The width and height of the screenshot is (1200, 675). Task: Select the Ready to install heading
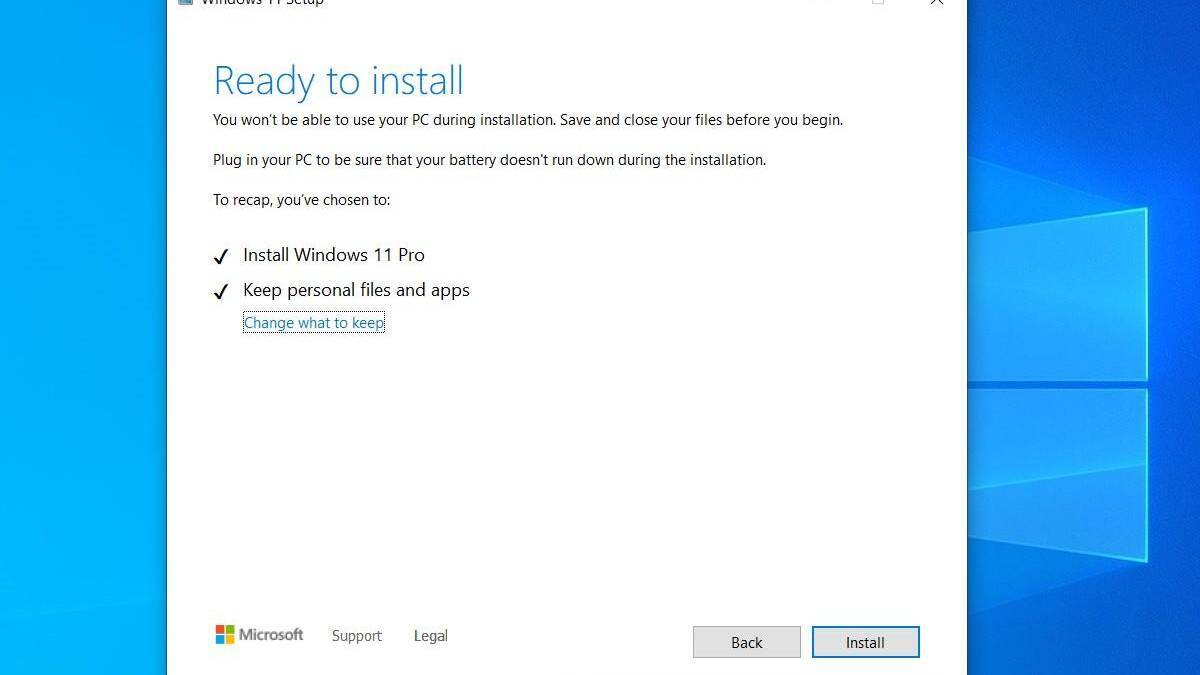[339, 81]
